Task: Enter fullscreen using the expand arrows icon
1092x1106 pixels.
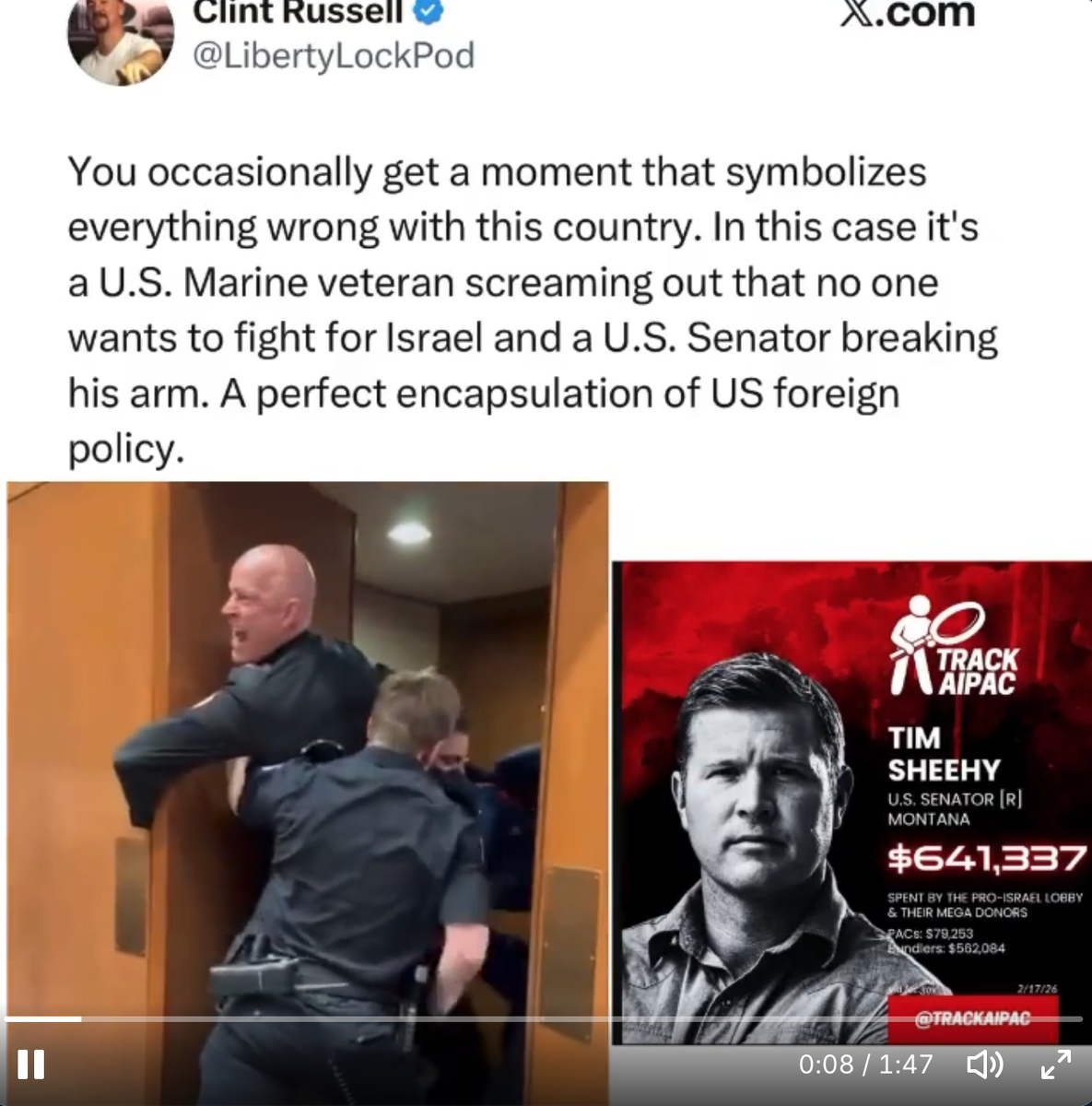Action: (1056, 1065)
